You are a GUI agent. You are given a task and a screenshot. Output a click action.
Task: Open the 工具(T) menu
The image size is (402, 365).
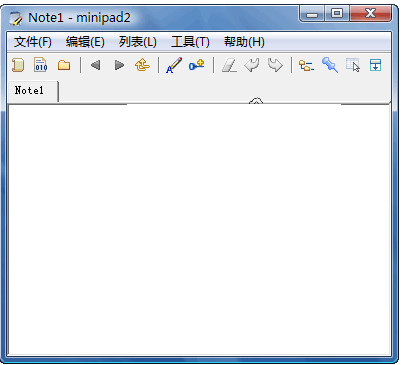[x=190, y=42]
